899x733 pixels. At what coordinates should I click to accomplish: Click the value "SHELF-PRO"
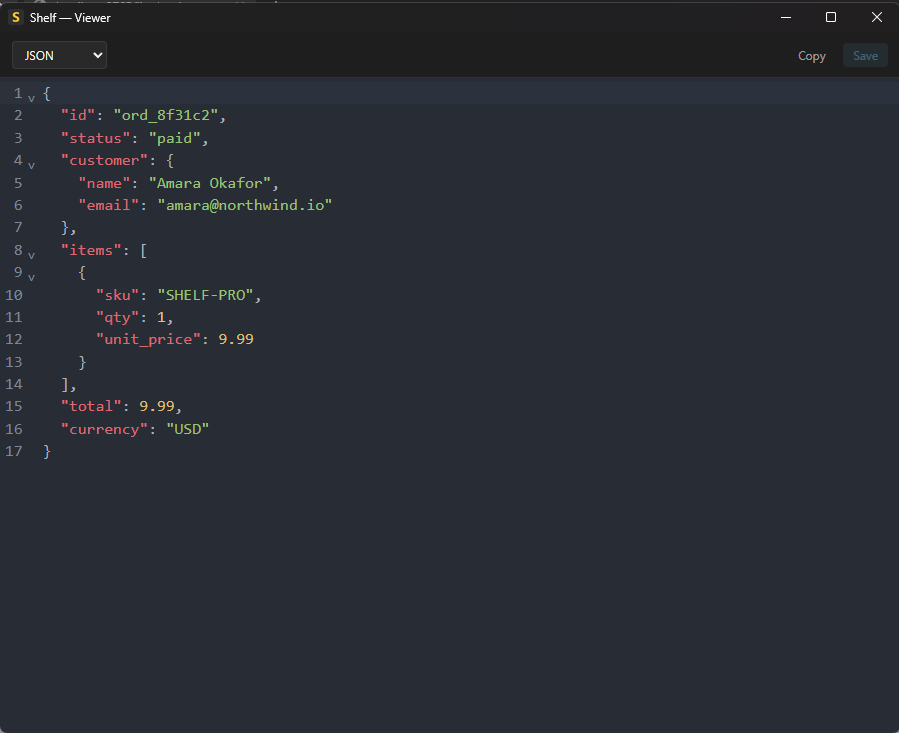click(205, 295)
